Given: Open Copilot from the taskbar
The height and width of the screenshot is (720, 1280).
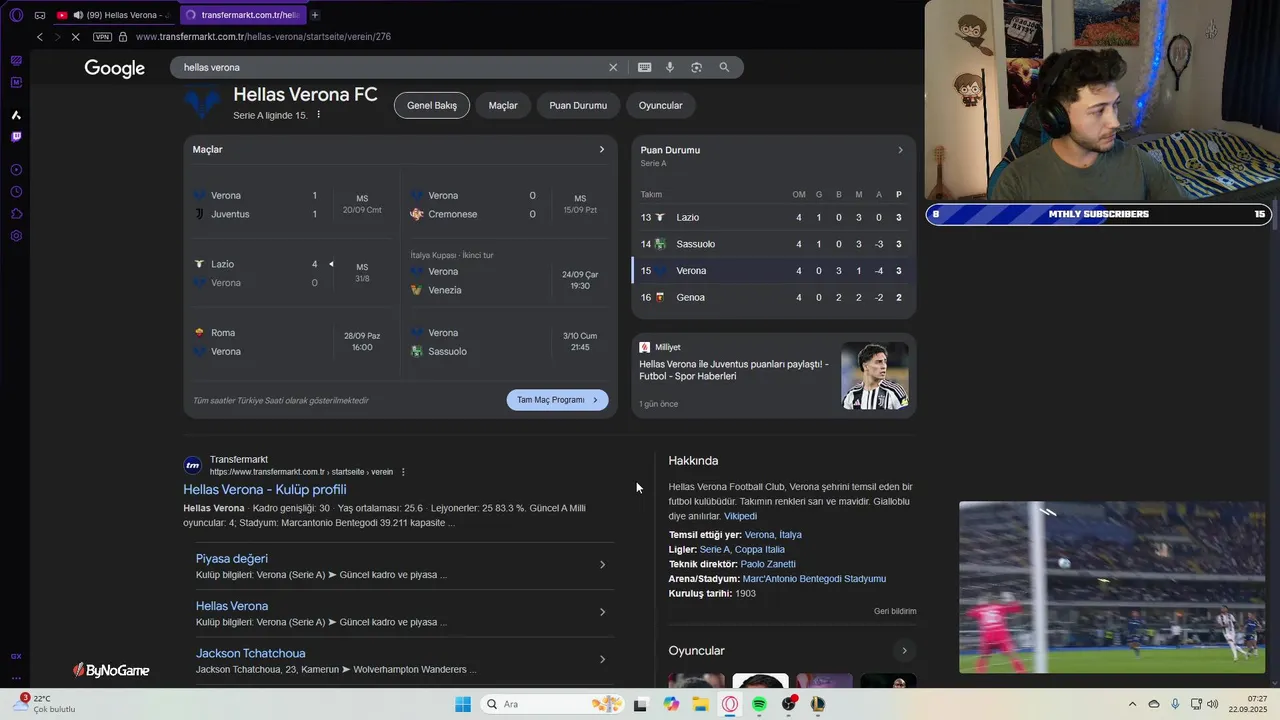Looking at the screenshot, I should pos(671,704).
